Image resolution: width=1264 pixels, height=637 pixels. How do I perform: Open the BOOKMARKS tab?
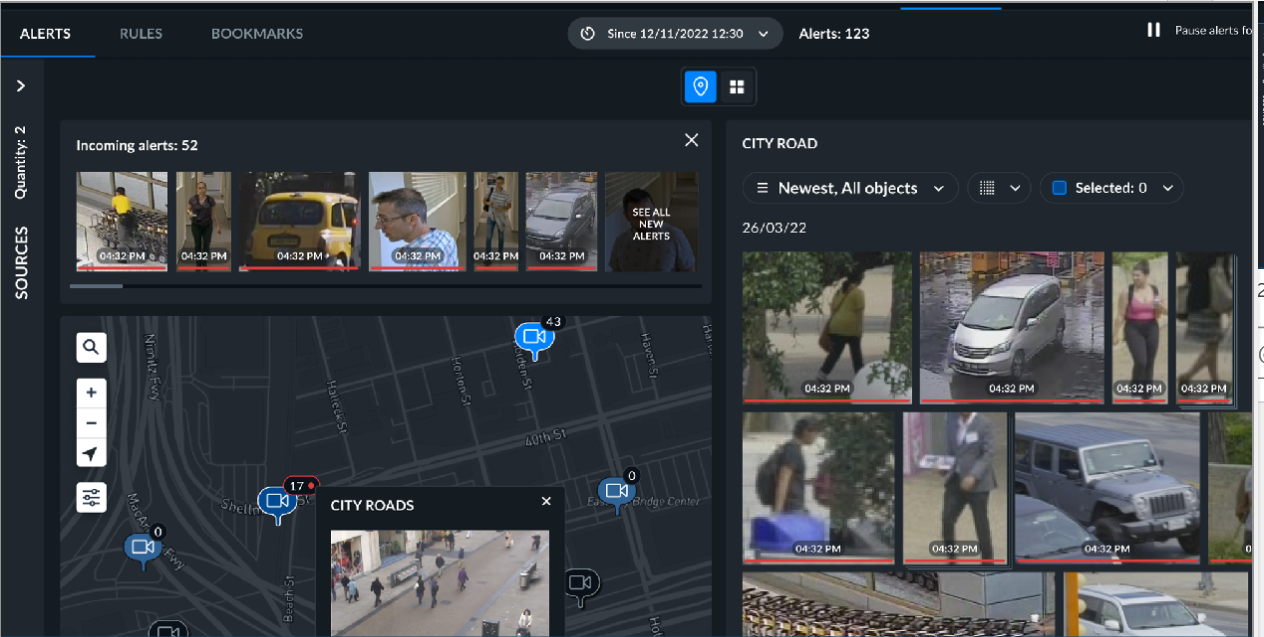click(x=257, y=33)
